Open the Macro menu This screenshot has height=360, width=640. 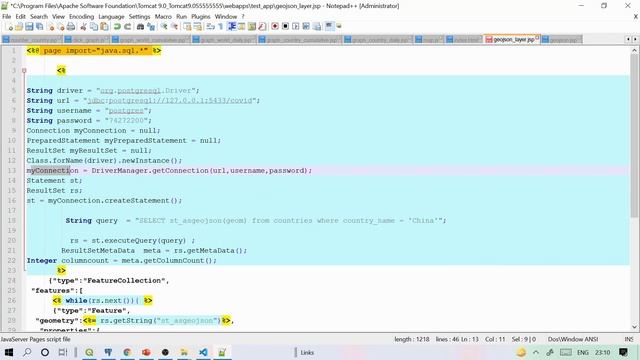pyautogui.click(x=163, y=16)
